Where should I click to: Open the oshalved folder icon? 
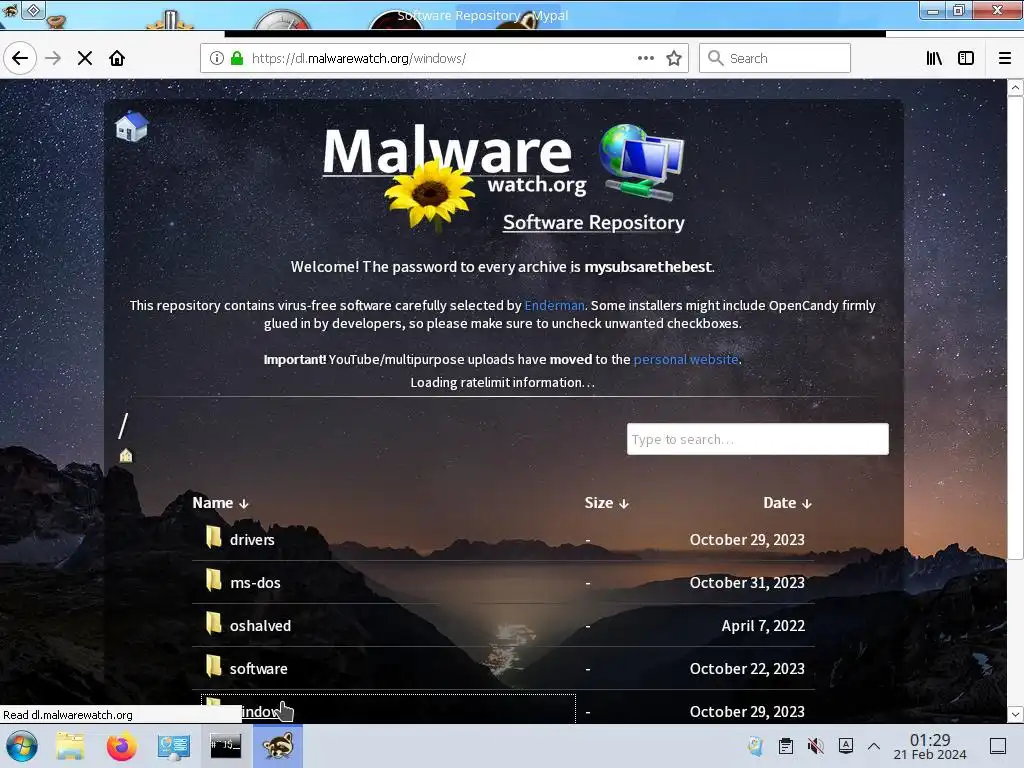pyautogui.click(x=213, y=624)
